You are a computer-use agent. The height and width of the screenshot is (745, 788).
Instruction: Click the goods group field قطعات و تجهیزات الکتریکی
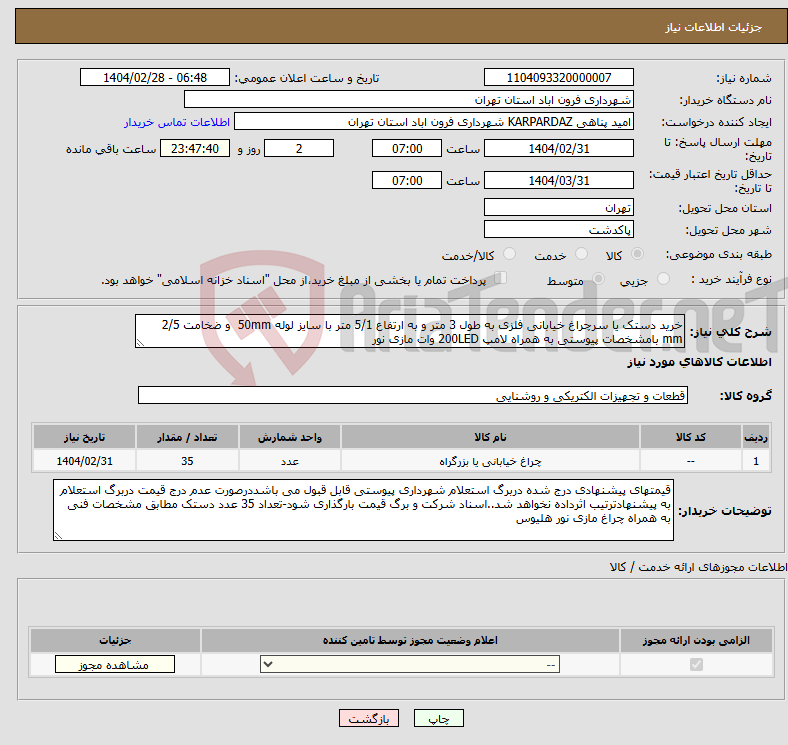pos(413,395)
